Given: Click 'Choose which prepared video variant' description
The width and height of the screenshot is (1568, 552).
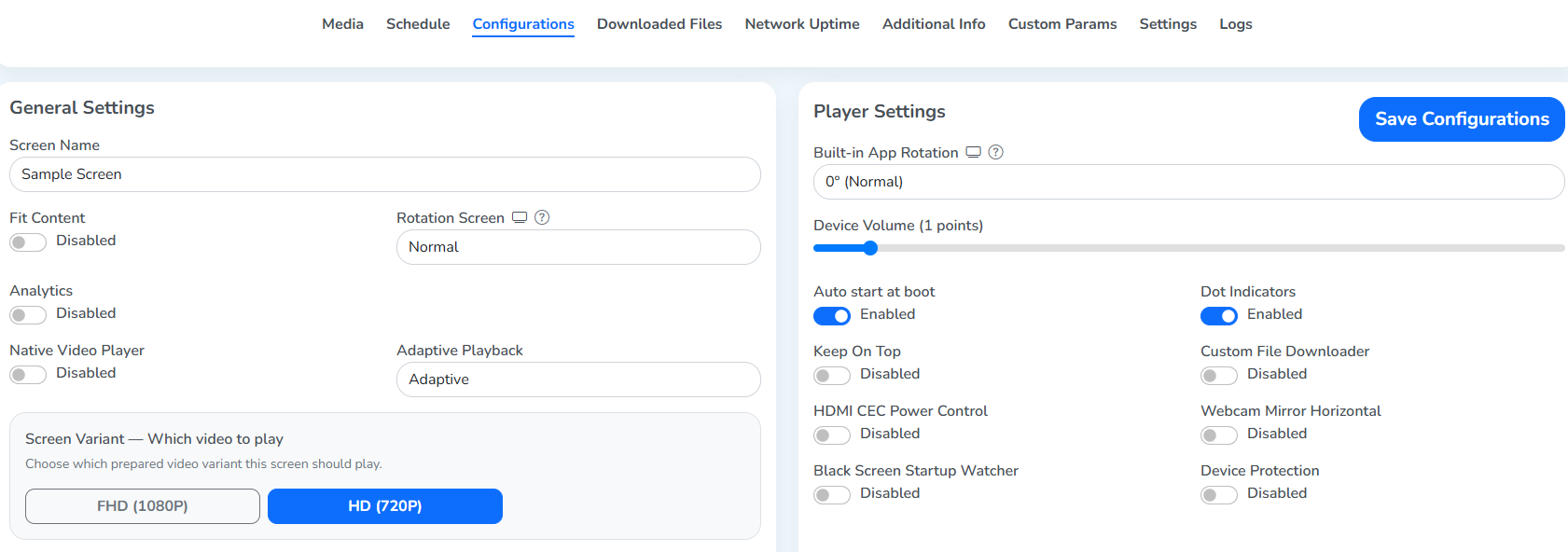Looking at the screenshot, I should (203, 463).
